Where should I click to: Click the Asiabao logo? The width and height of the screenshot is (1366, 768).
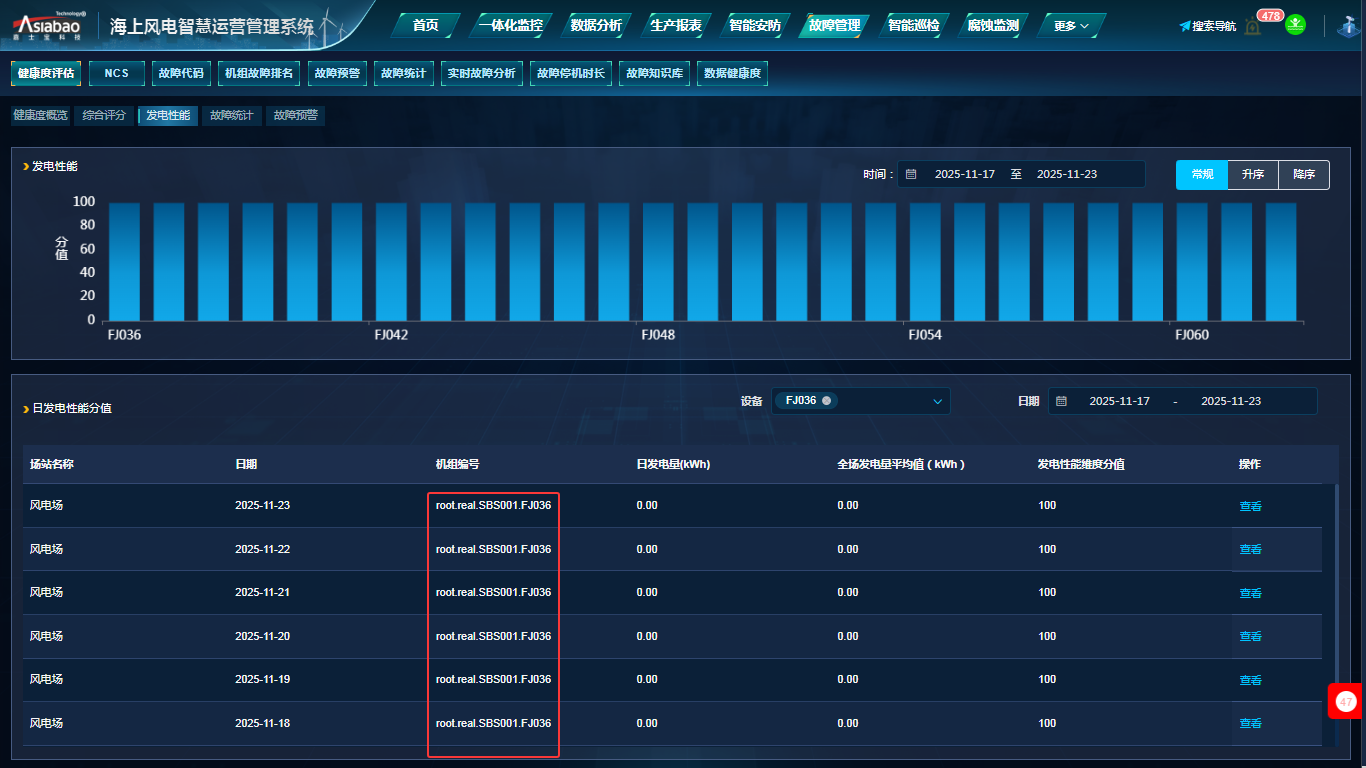click(x=47, y=25)
